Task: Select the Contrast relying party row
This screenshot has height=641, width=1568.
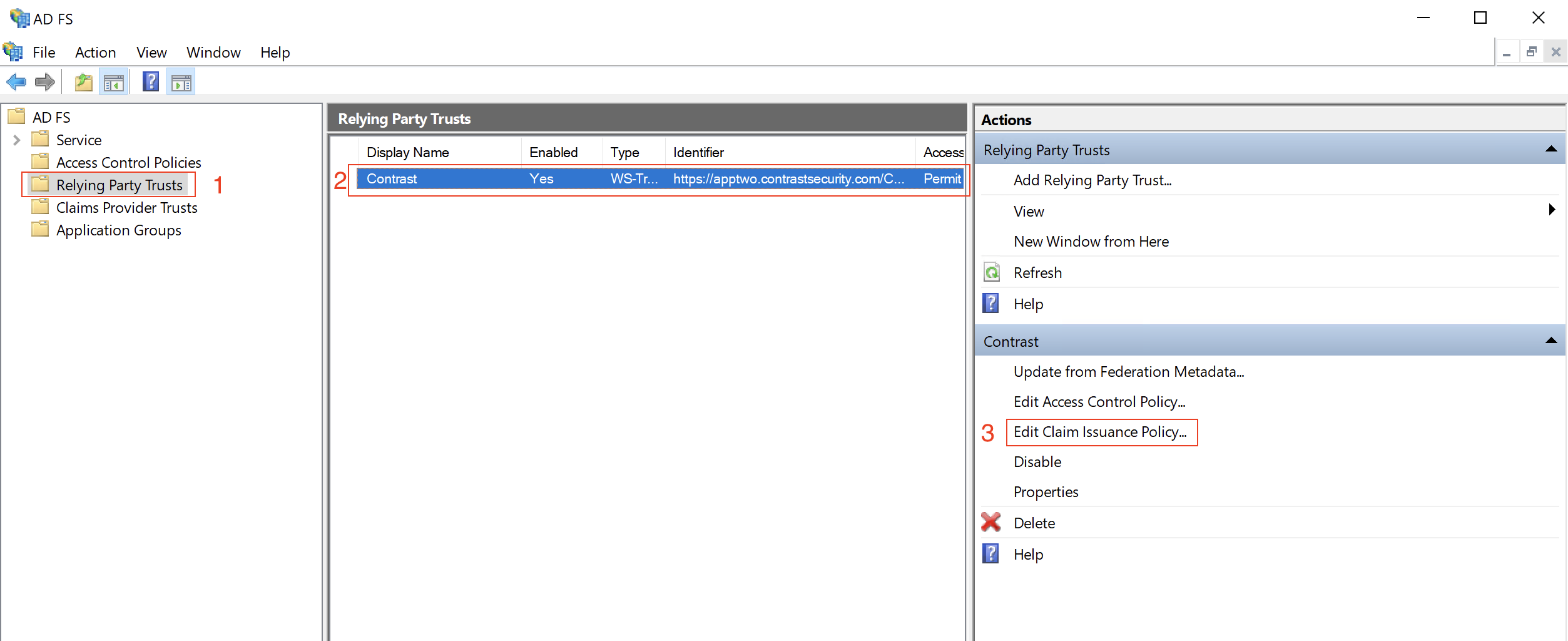Action: point(392,179)
